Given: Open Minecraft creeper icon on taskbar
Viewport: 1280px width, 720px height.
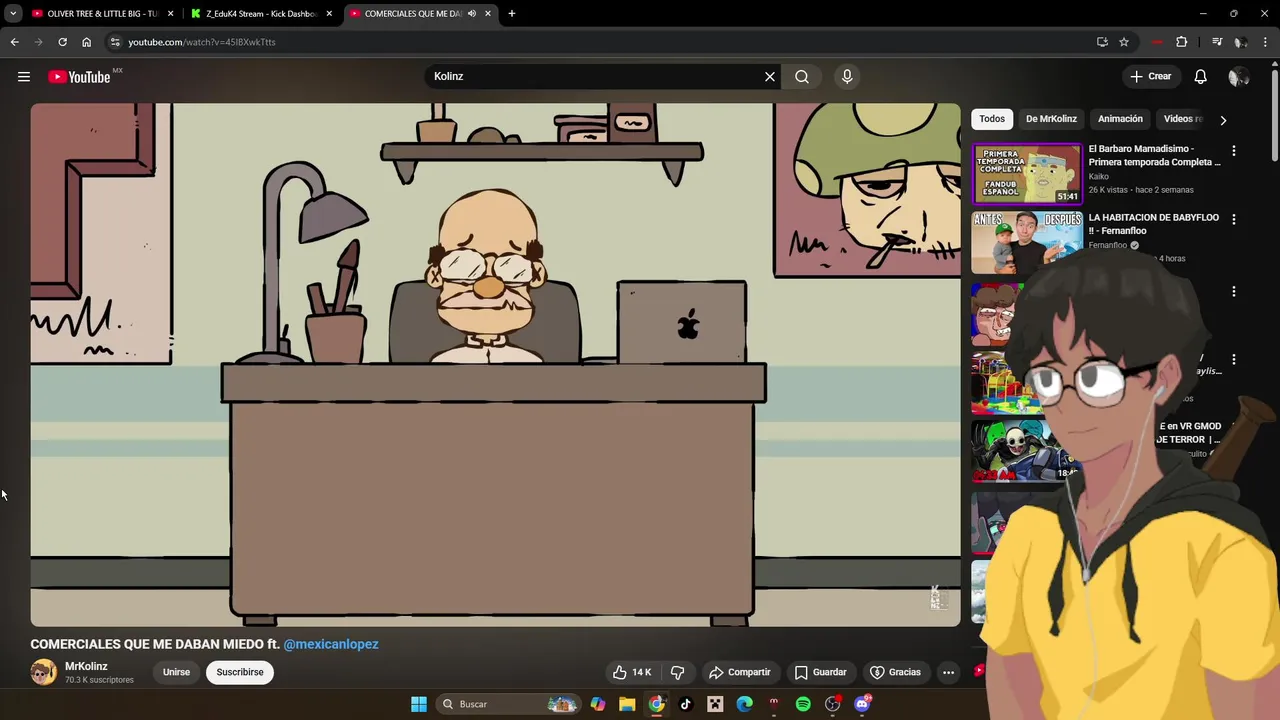Looking at the screenshot, I should pos(715,704).
